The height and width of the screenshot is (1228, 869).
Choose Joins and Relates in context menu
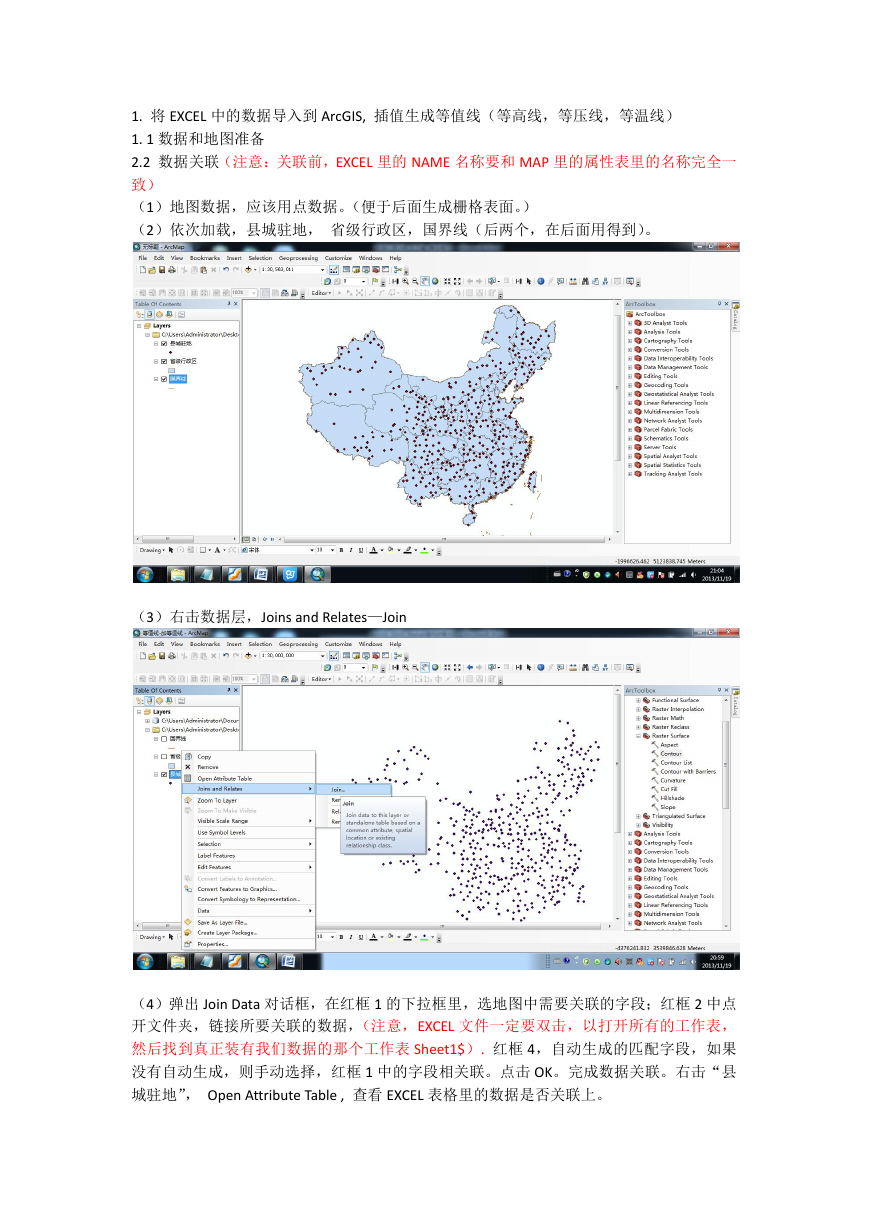(x=249, y=788)
